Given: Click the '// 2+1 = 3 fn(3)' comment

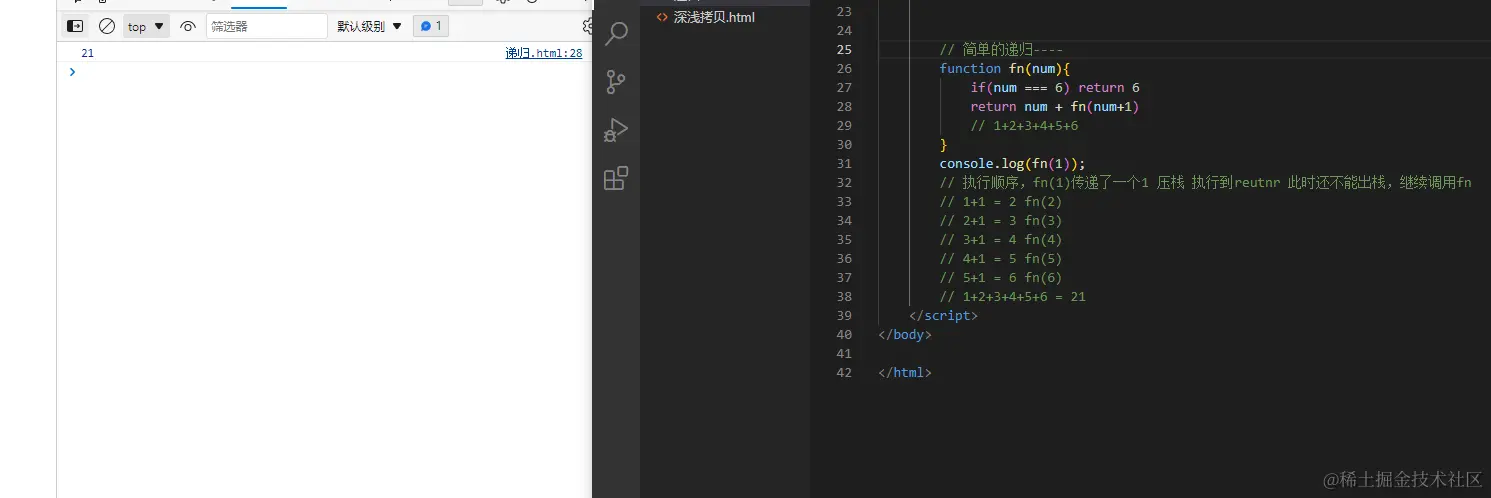Looking at the screenshot, I should click(1000, 220).
